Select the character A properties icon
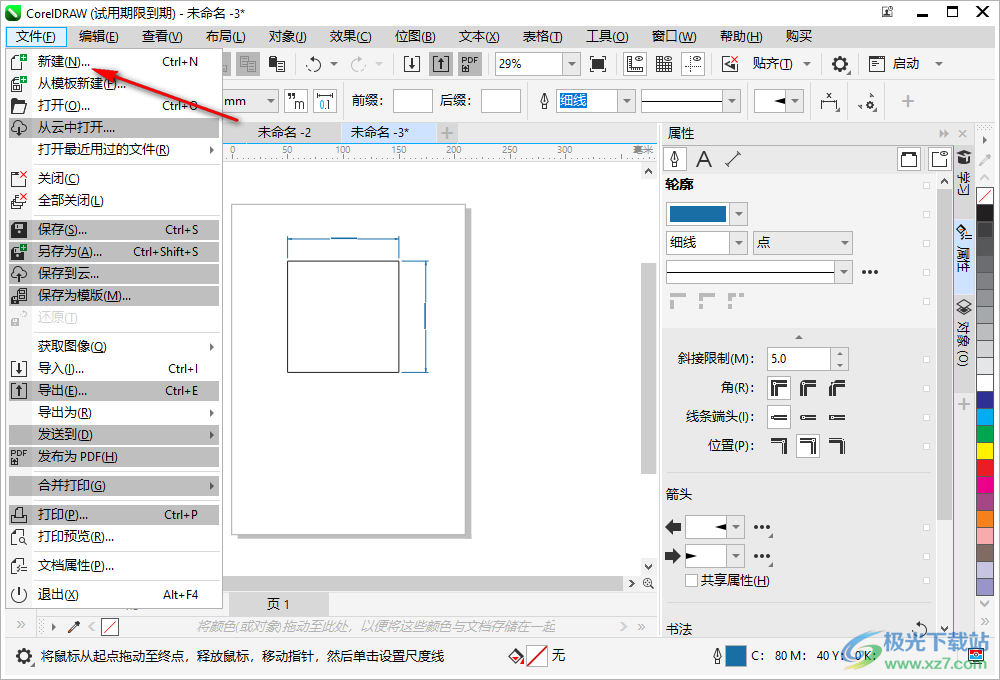The height and width of the screenshot is (680, 1000). point(704,159)
